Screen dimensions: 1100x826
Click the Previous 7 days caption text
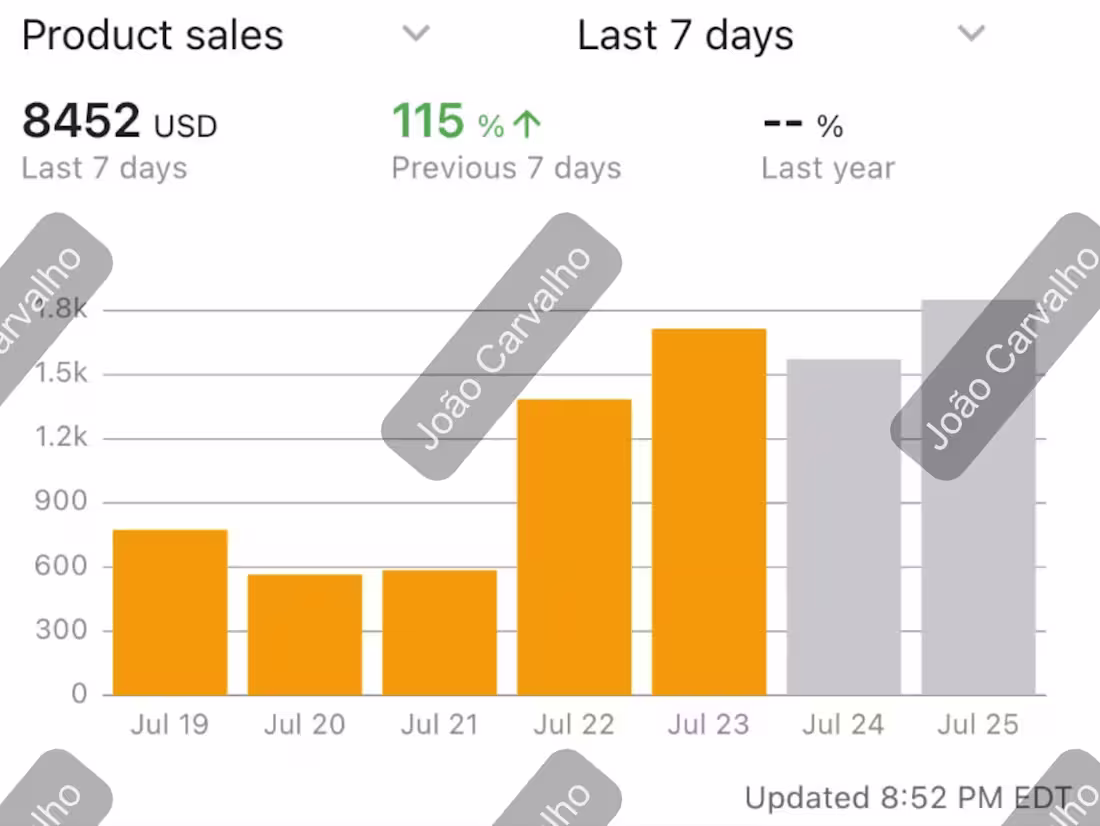click(x=506, y=167)
